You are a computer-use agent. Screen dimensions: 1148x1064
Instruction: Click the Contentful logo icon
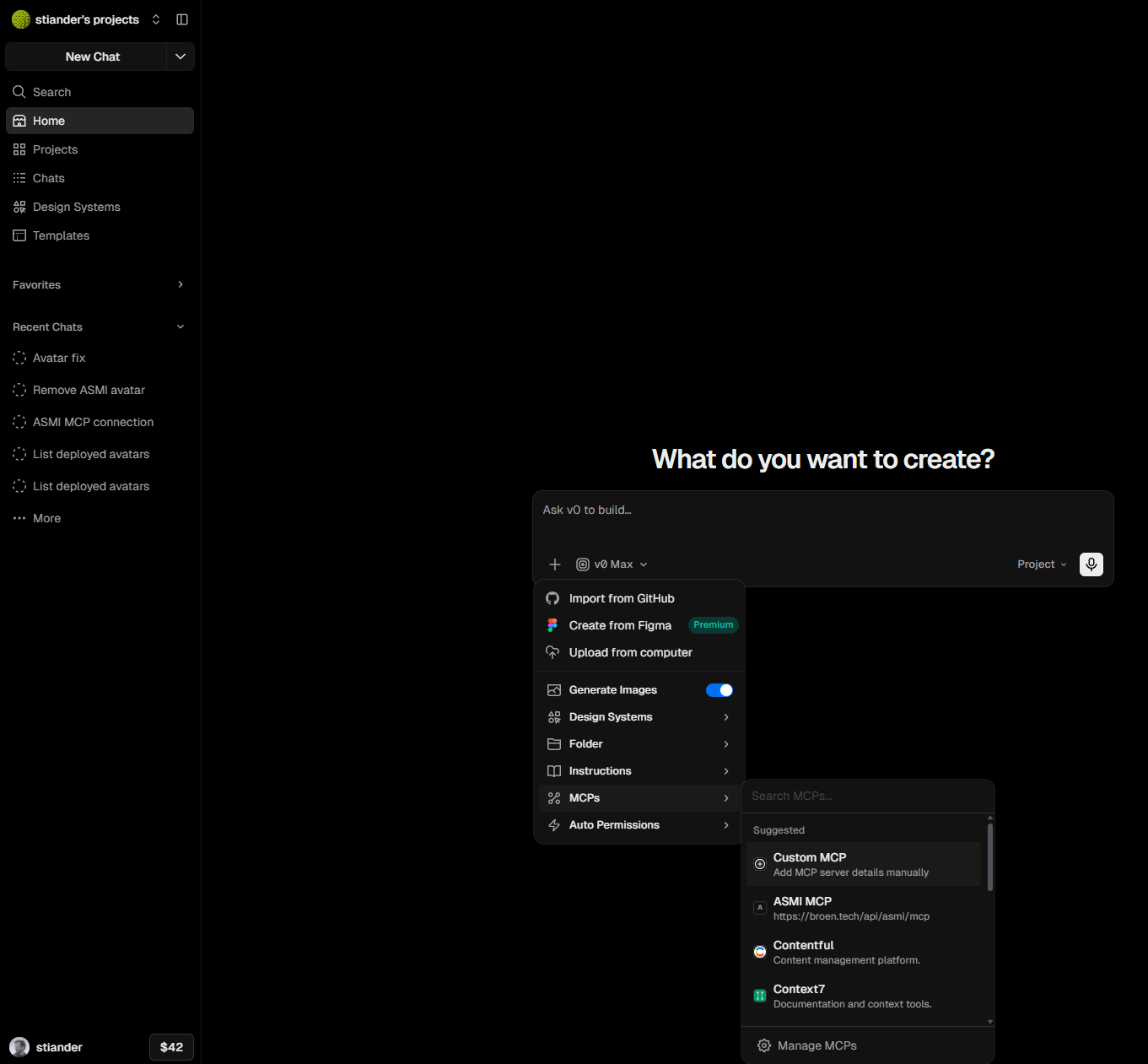760,952
